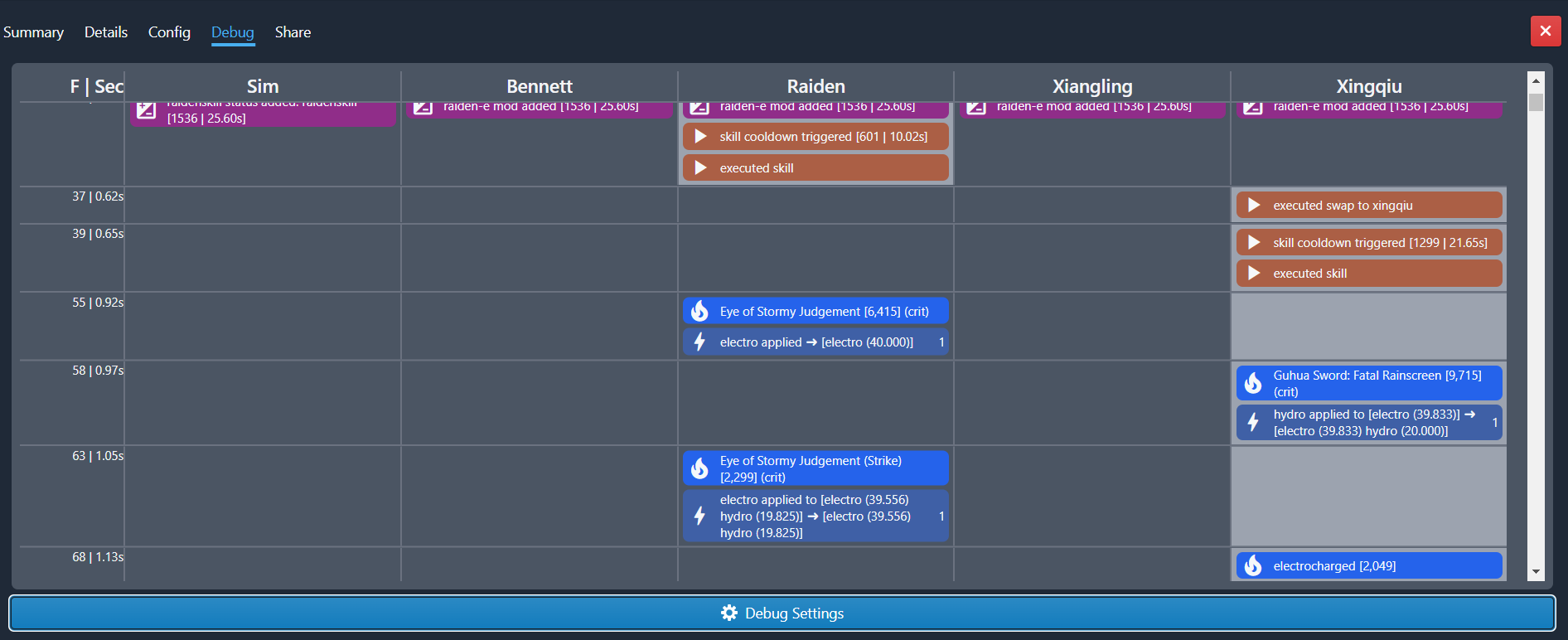The image size is (1568, 640).
Task: Click the status icon on Bennett's raiden-e mod added
Action: [423, 107]
